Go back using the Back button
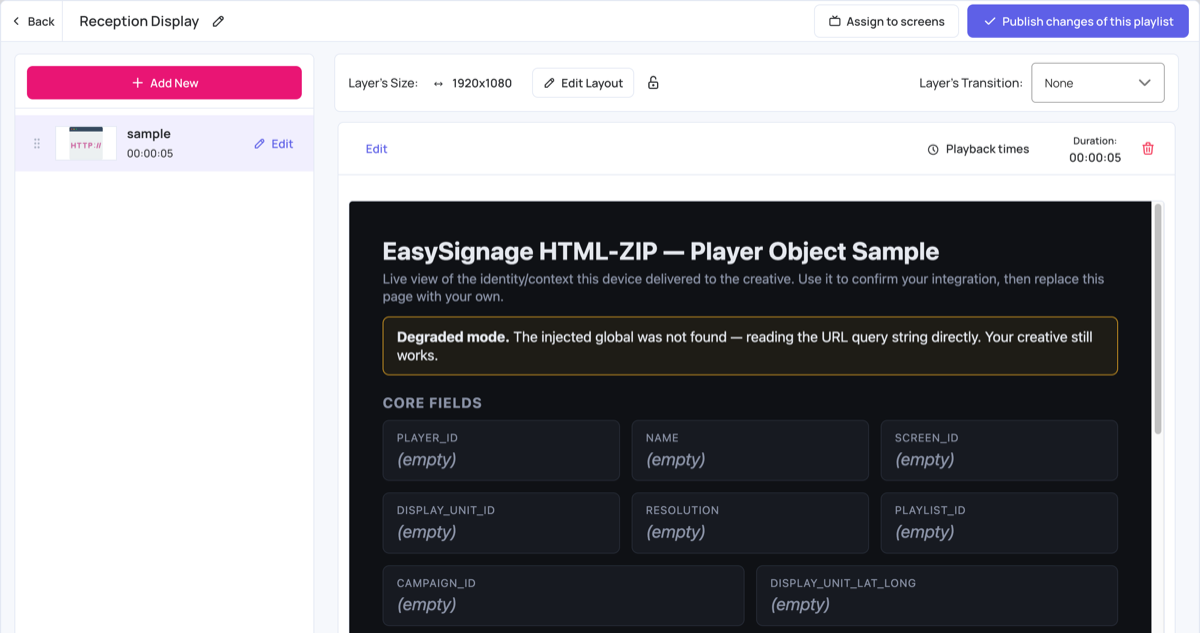Screen dimensions: 1200x633 (x=33, y=21)
